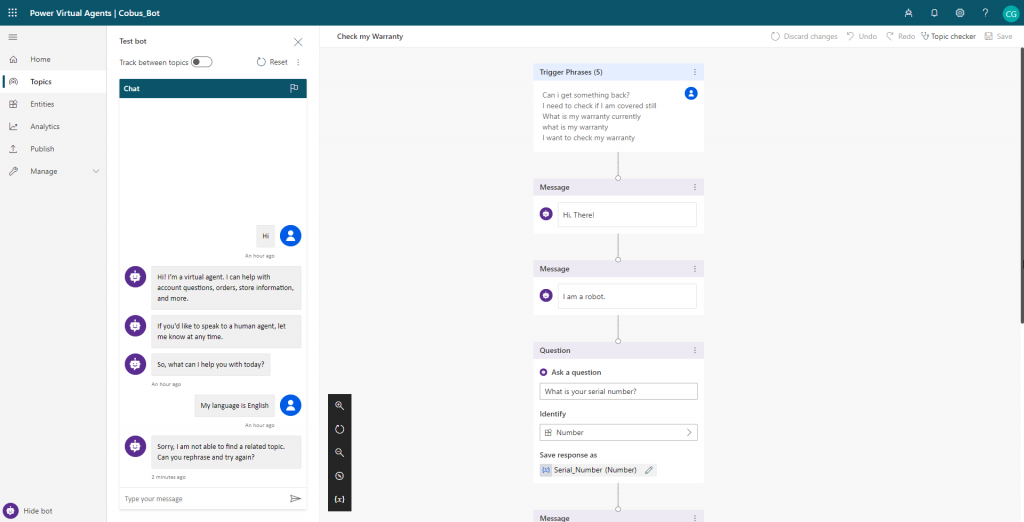Click Undo in the toolbar
This screenshot has height=522, width=1024.
point(861,37)
